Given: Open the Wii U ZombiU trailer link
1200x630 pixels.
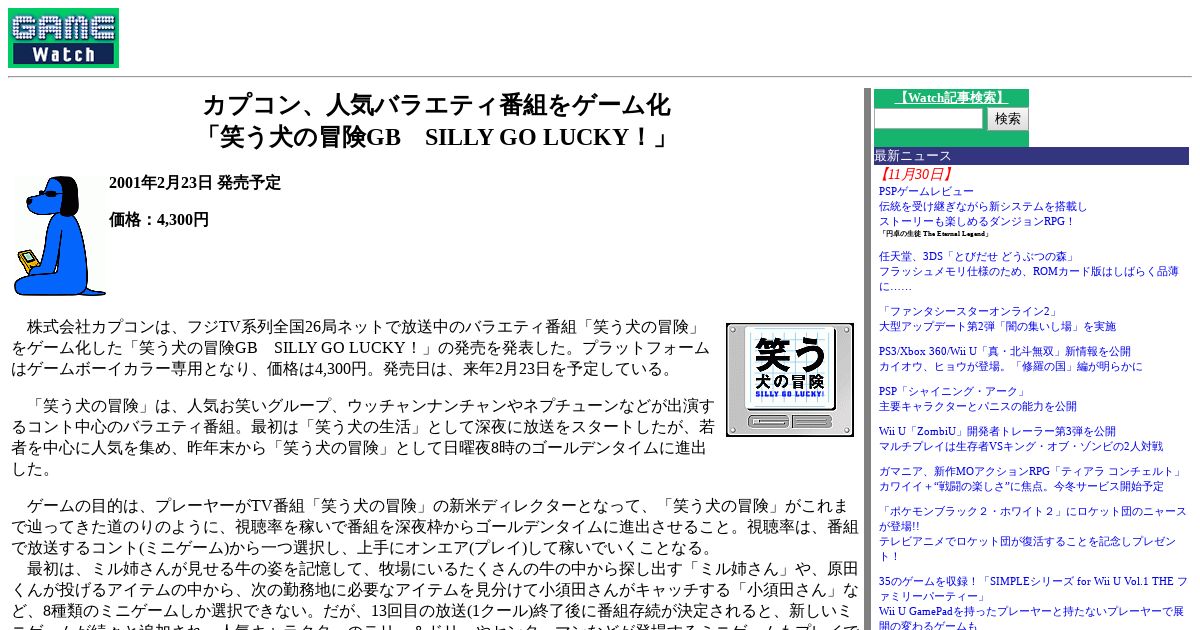Looking at the screenshot, I should click(x=1020, y=439).
